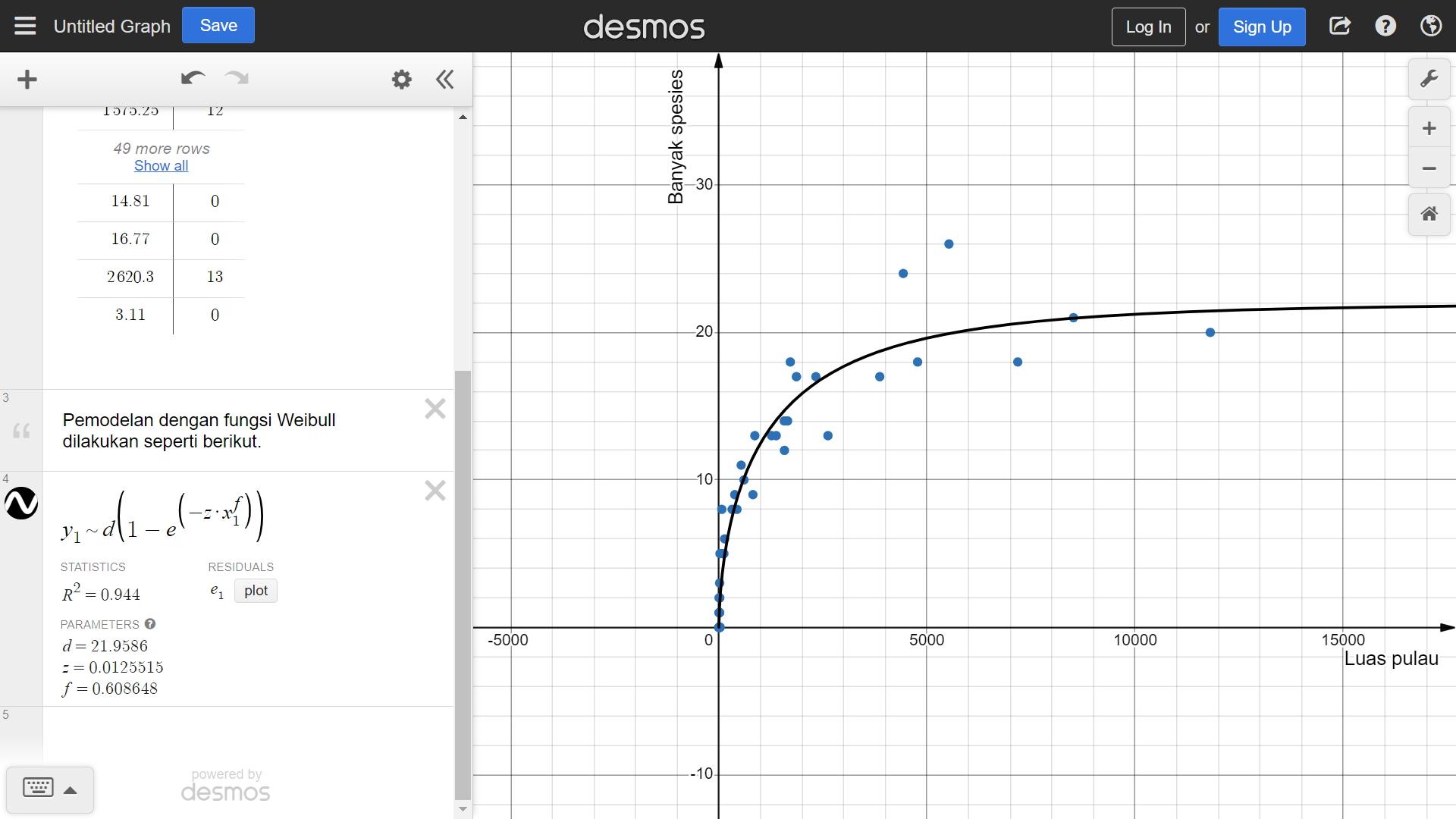
Task: Click the highest data point near 26
Action: (x=949, y=244)
